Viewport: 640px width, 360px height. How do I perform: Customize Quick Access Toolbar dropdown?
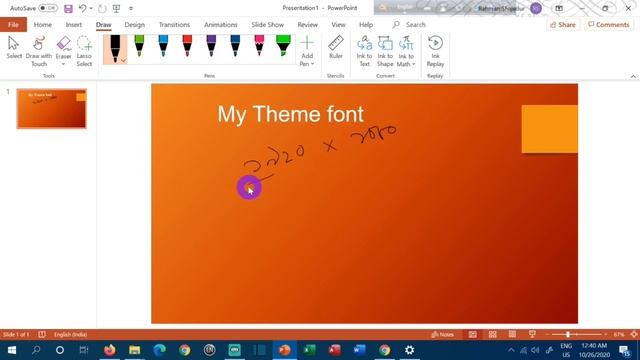pyautogui.click(x=131, y=8)
